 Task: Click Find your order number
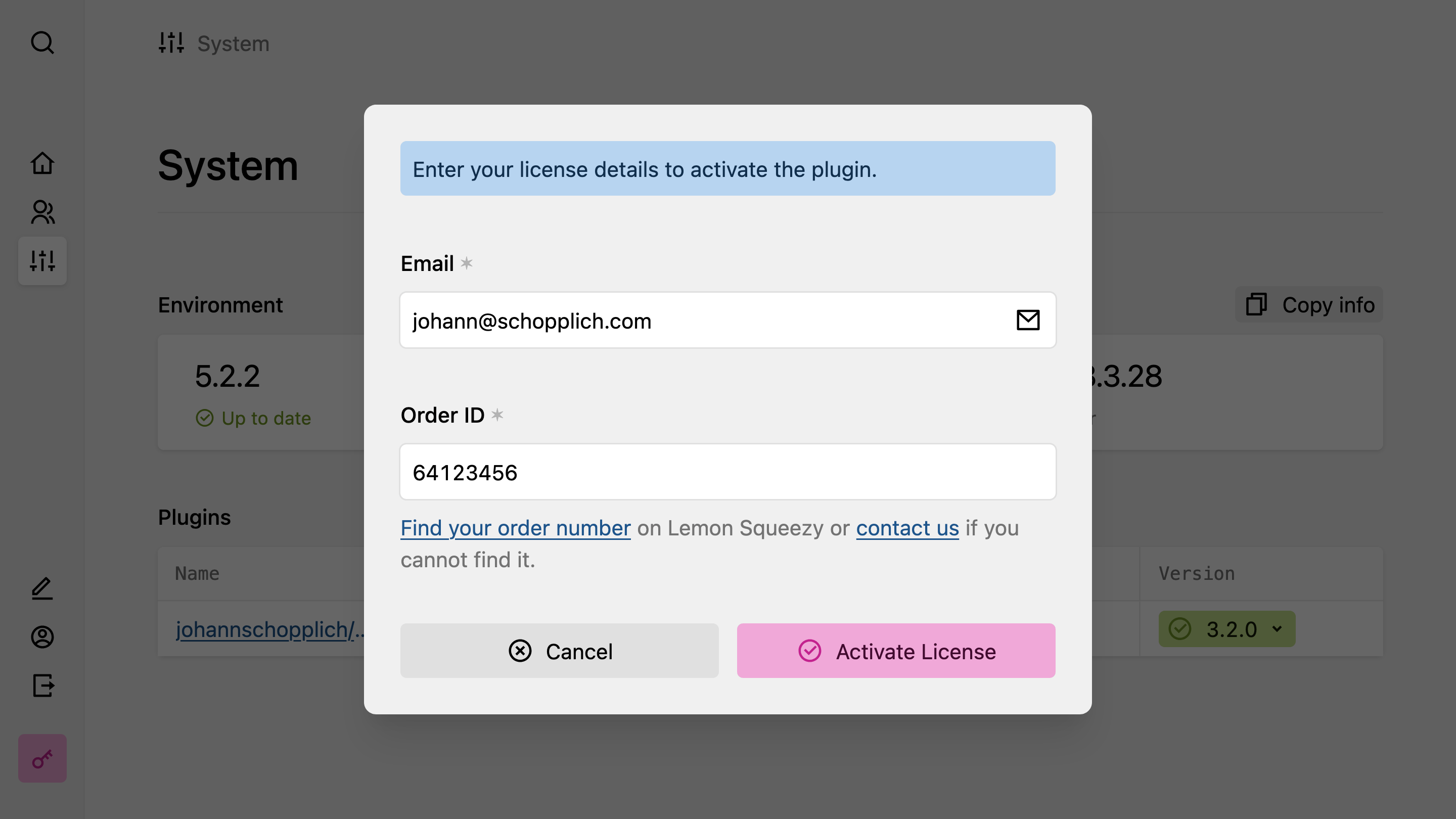tap(515, 528)
